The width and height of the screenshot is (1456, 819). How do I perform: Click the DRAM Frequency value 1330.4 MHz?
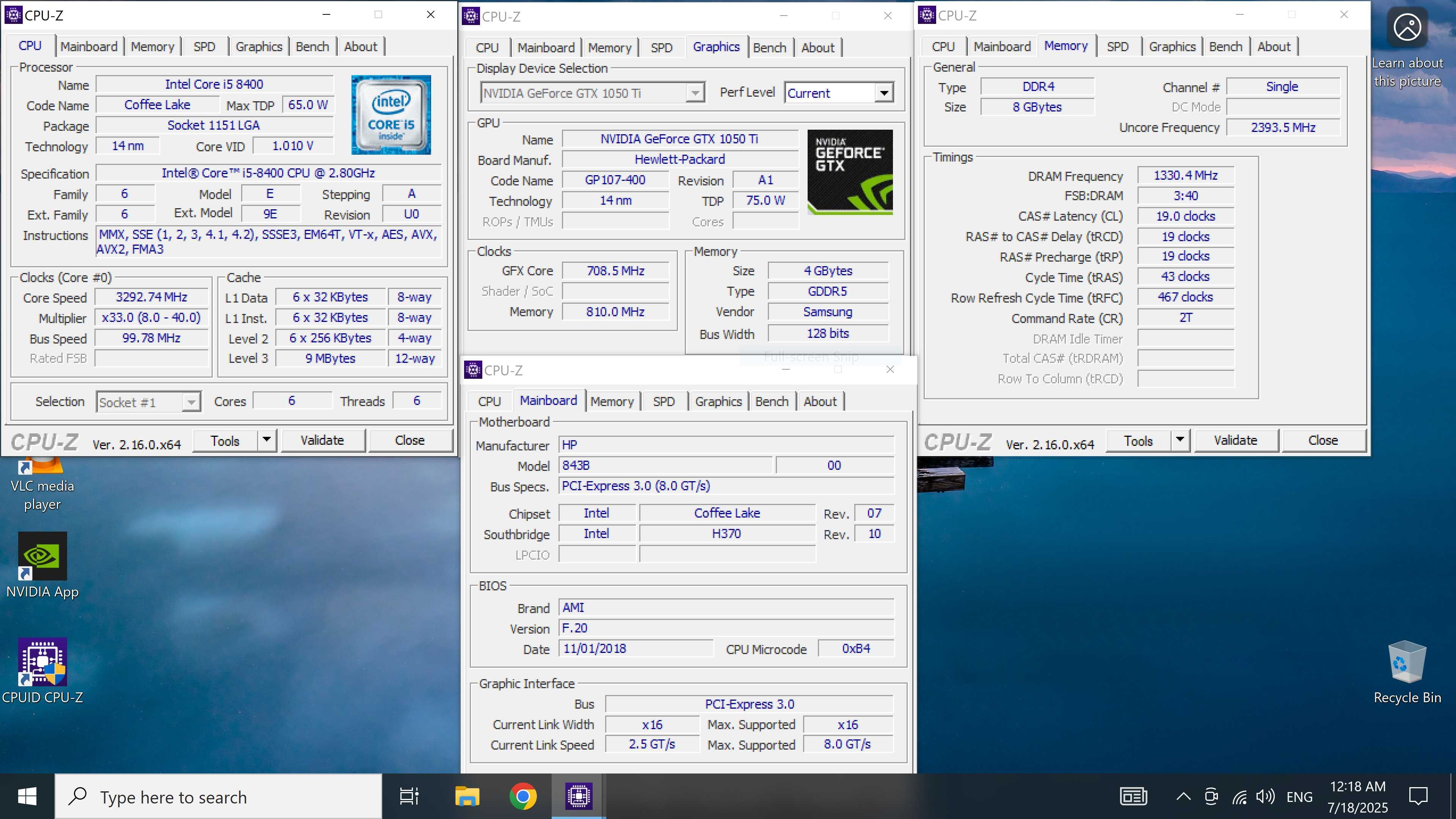point(1185,175)
